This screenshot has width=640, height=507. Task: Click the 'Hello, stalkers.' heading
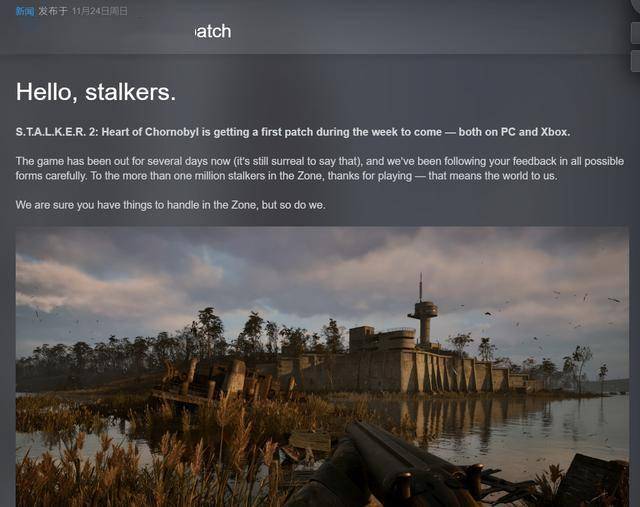(x=96, y=91)
